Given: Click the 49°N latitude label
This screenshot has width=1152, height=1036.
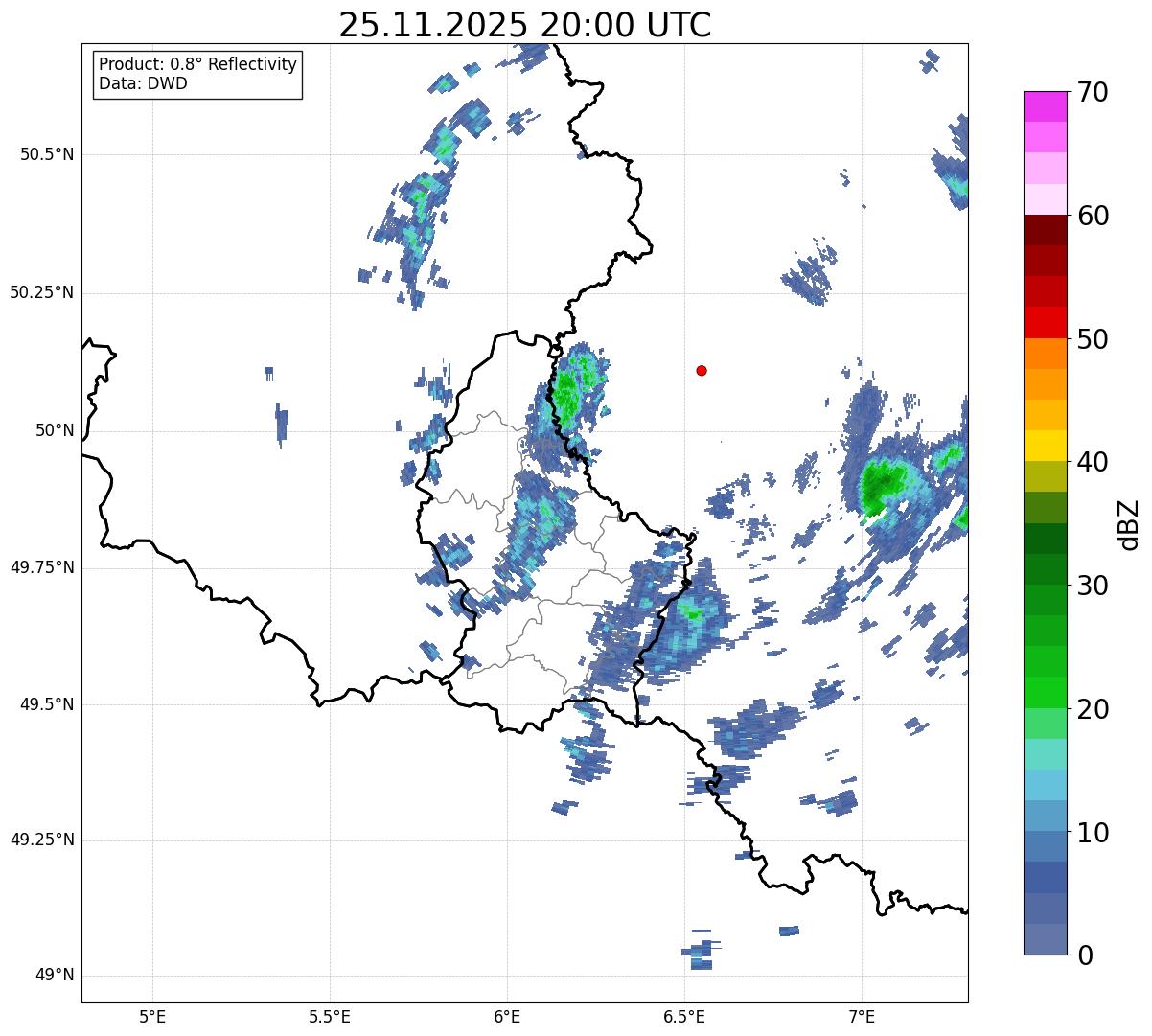Looking at the screenshot, I should 55,976.
